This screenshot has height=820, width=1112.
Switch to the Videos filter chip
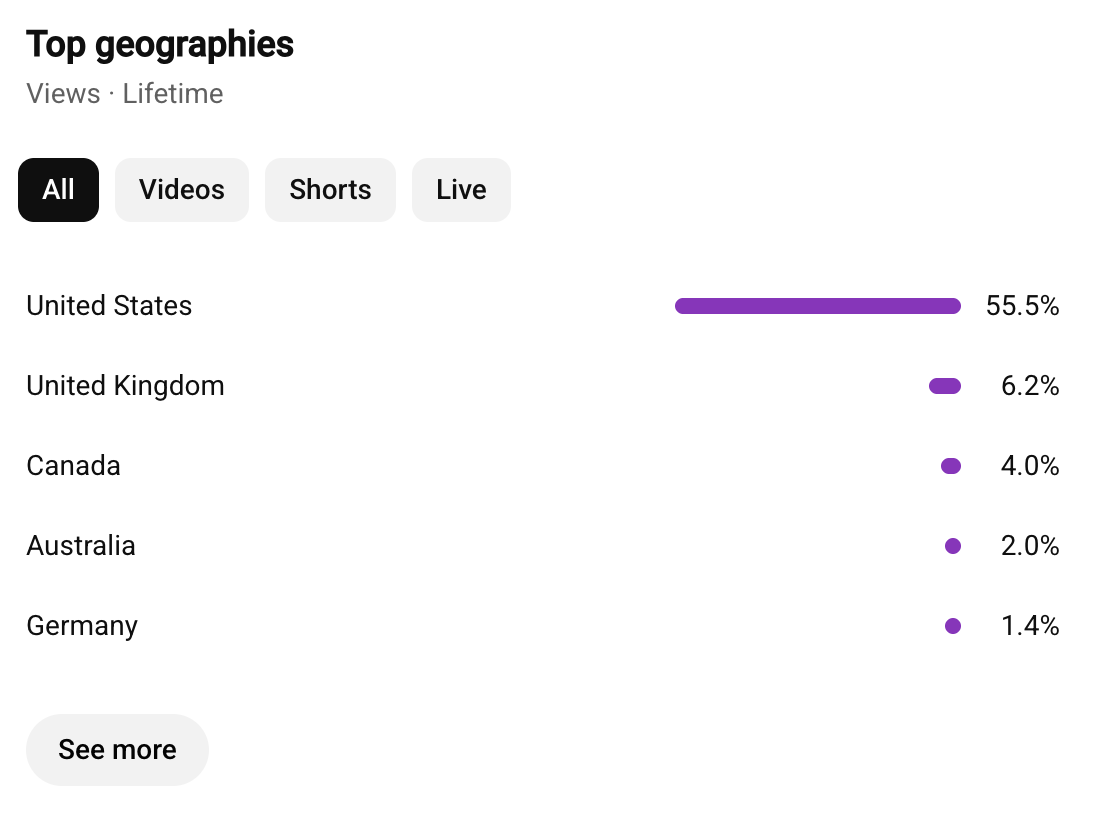(182, 190)
